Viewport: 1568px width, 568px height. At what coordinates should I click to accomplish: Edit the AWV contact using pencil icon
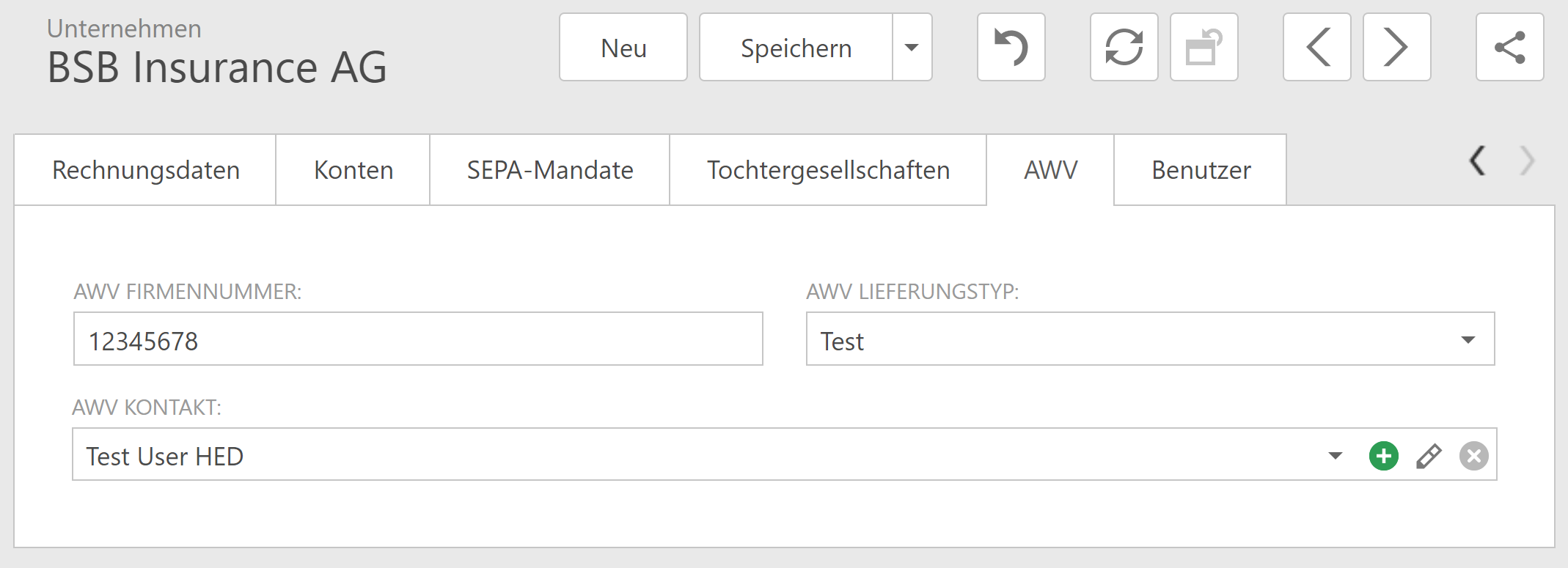[1428, 456]
